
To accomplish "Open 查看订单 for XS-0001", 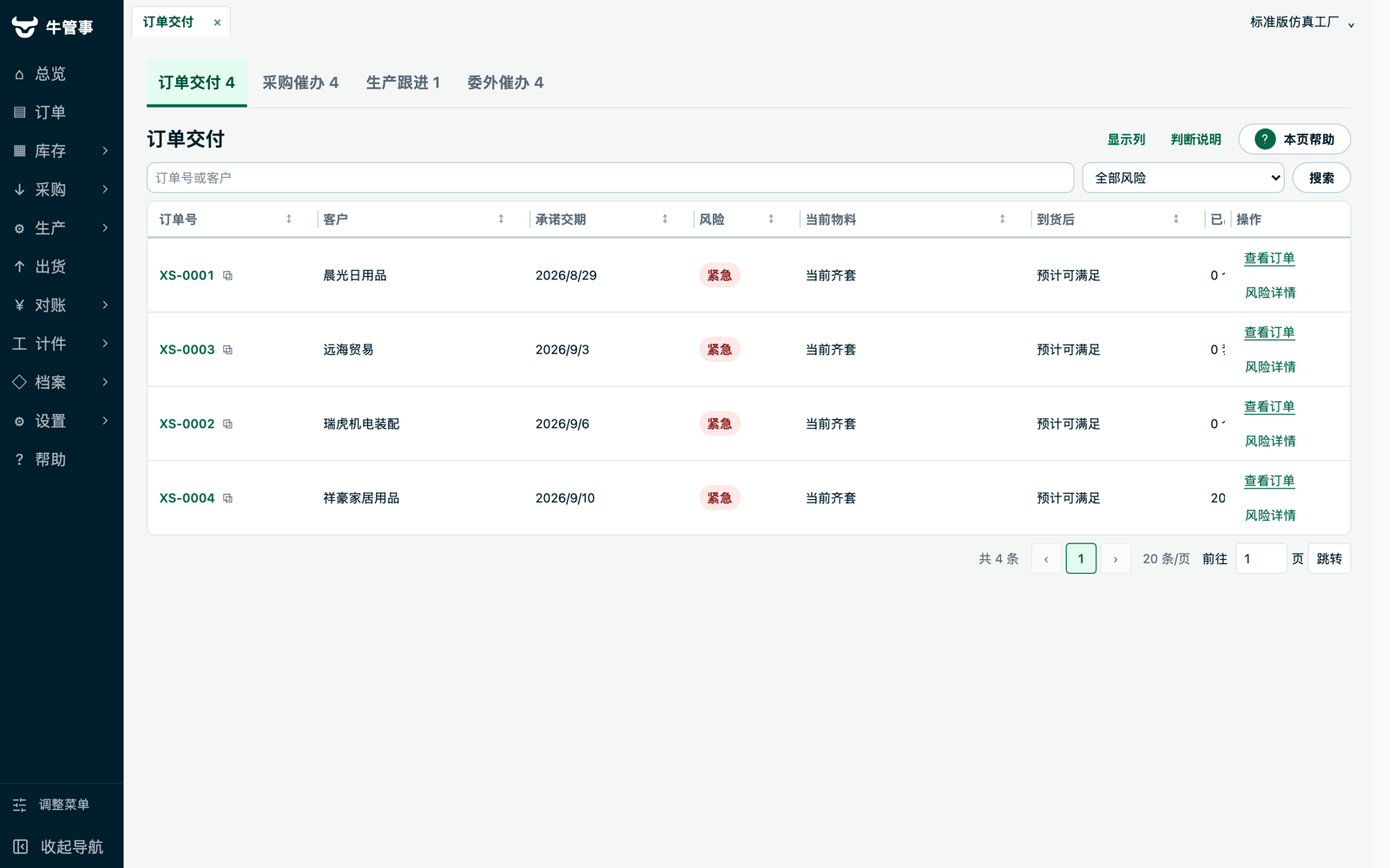I will (x=1269, y=259).
